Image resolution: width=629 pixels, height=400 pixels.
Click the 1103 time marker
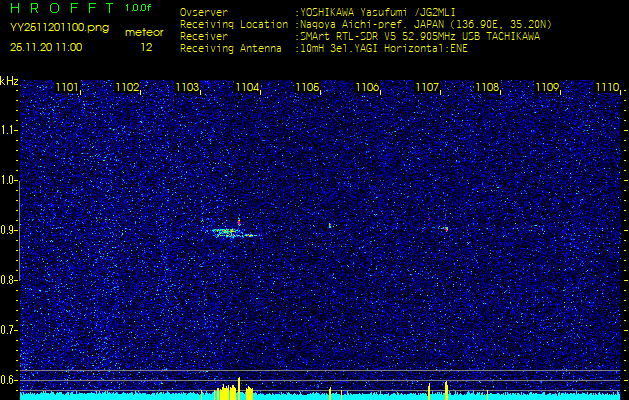[187, 87]
